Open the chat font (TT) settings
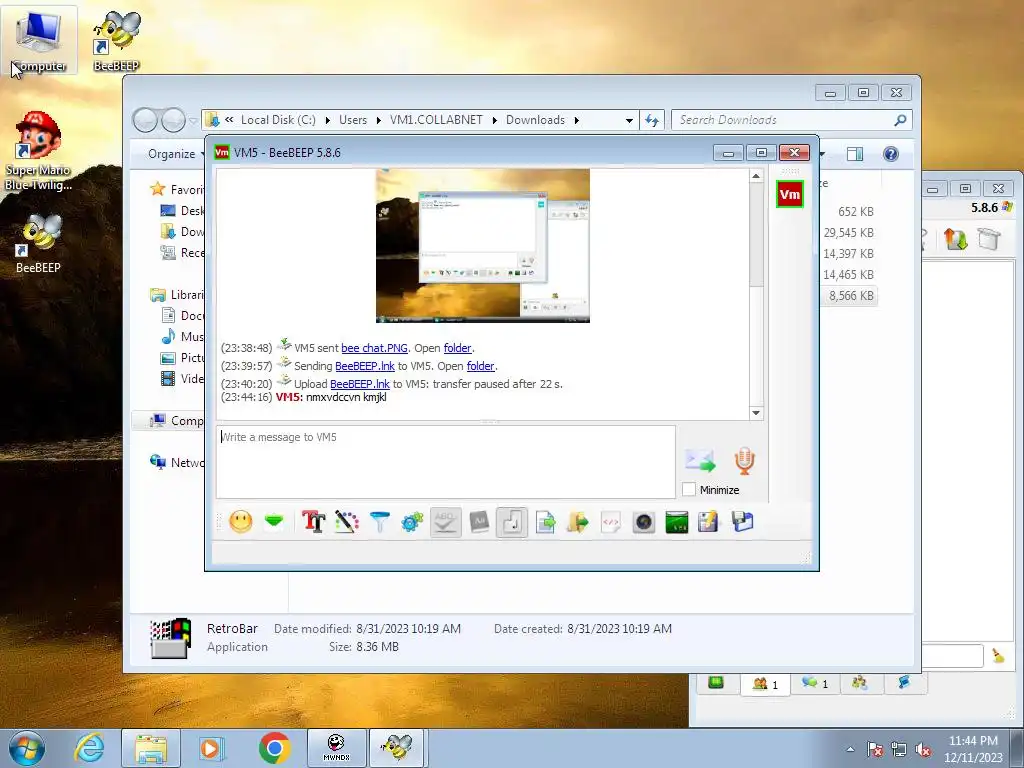This screenshot has width=1024, height=768. [313, 522]
